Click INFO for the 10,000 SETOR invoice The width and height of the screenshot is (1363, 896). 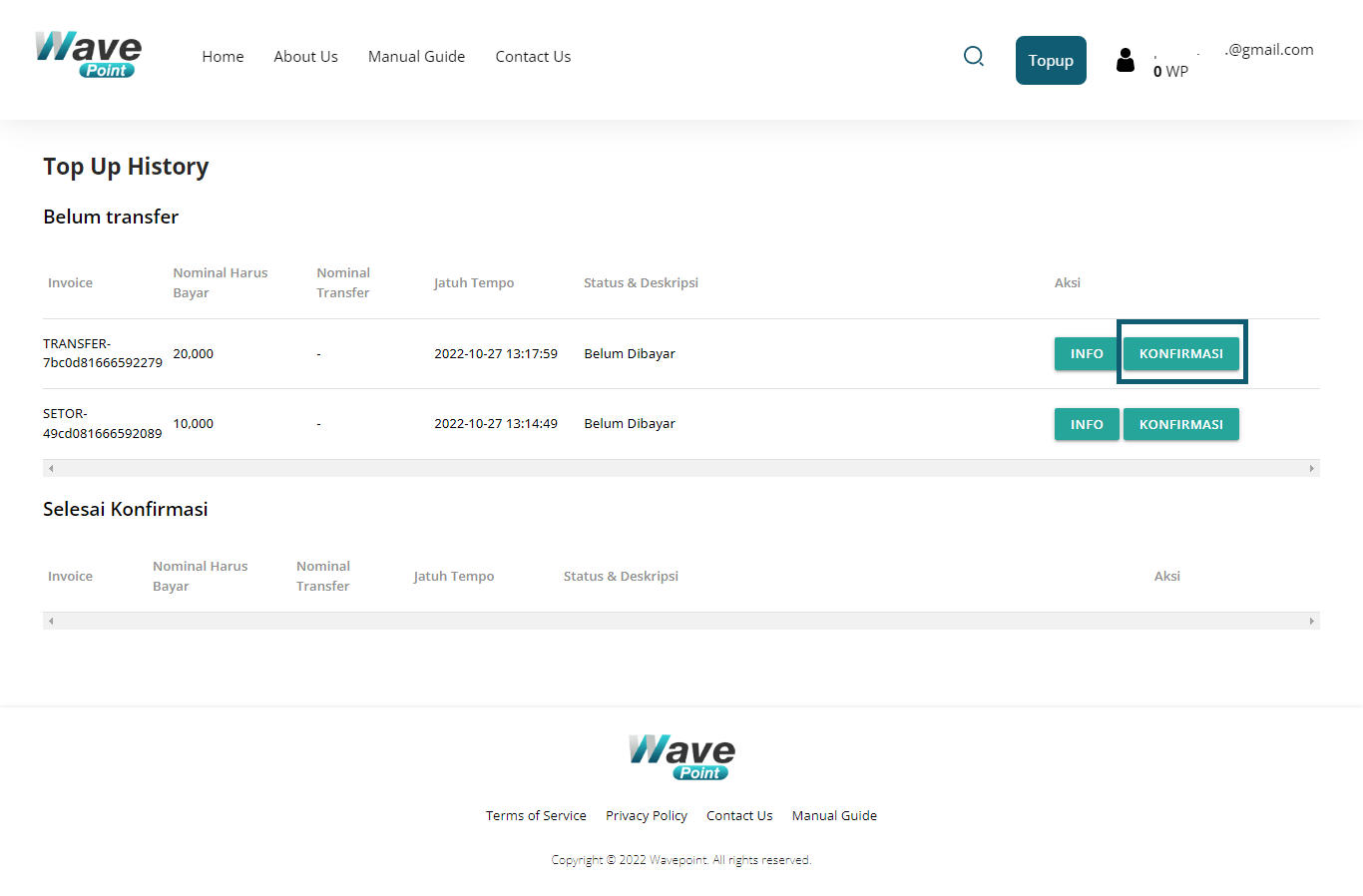pos(1086,424)
